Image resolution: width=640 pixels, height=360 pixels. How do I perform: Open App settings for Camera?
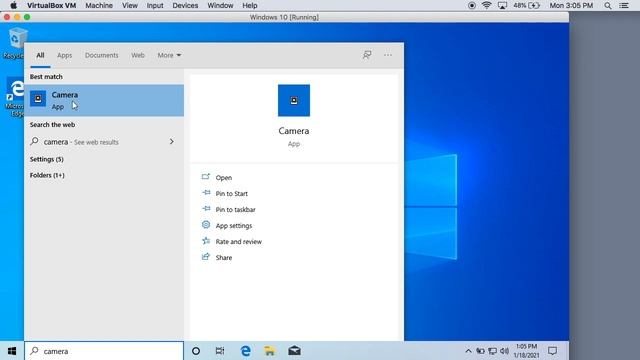(x=234, y=225)
